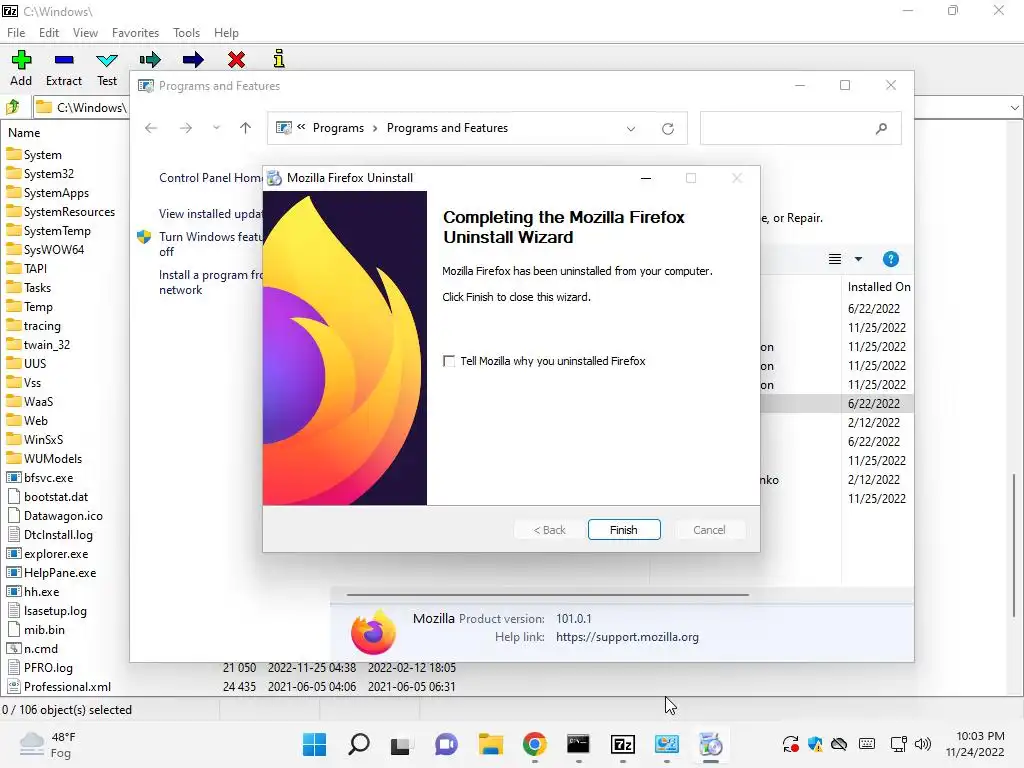Check Tell Mozilla why you uninstalled Firefox

[449, 361]
